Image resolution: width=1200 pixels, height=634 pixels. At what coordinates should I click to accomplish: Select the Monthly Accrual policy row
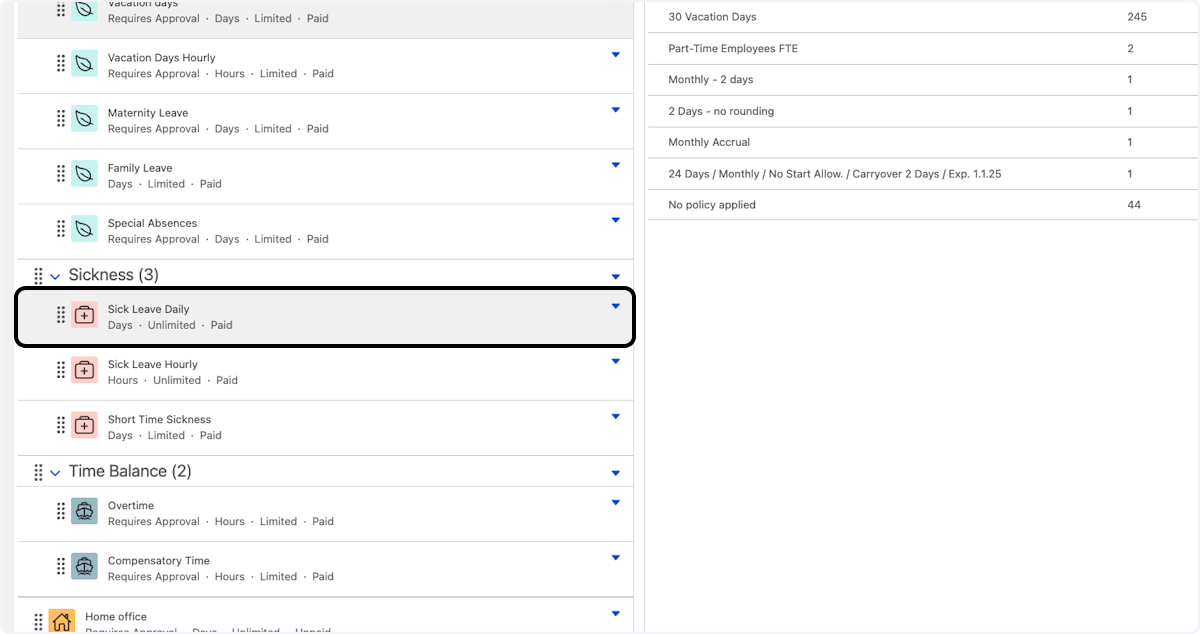(709, 142)
